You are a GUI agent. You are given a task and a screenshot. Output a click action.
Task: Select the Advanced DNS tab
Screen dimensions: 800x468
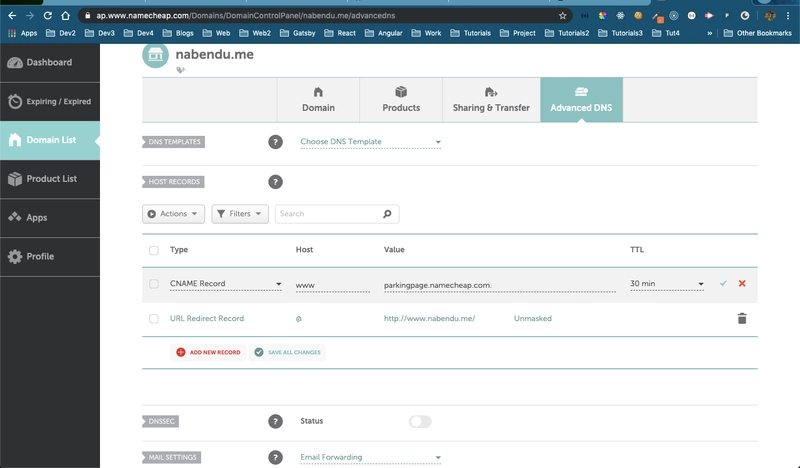point(581,100)
